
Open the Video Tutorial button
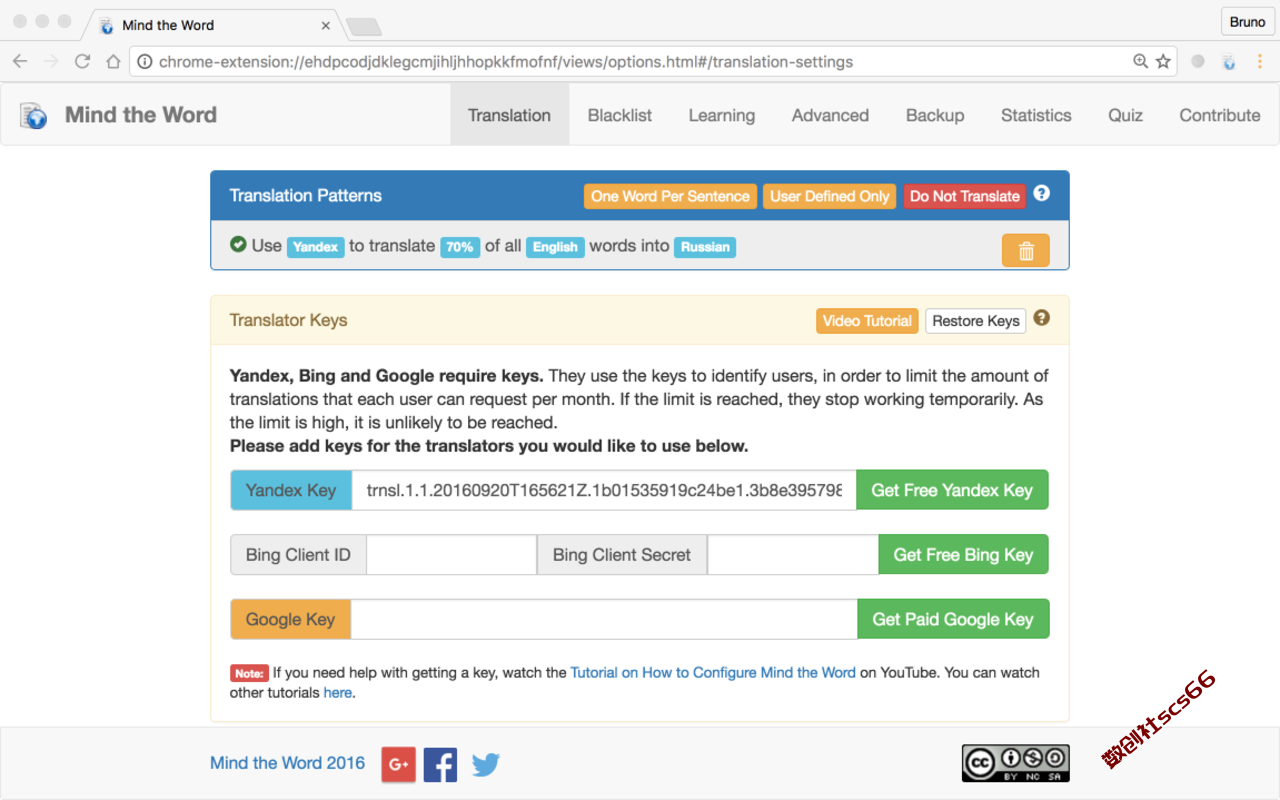(x=867, y=321)
